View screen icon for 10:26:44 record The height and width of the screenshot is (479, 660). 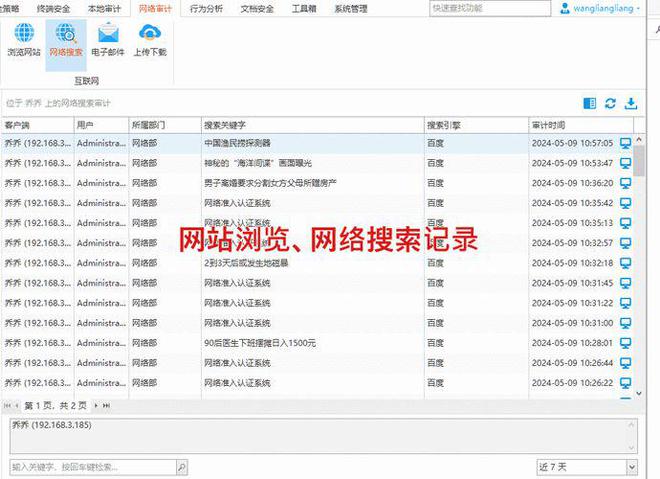click(x=625, y=363)
